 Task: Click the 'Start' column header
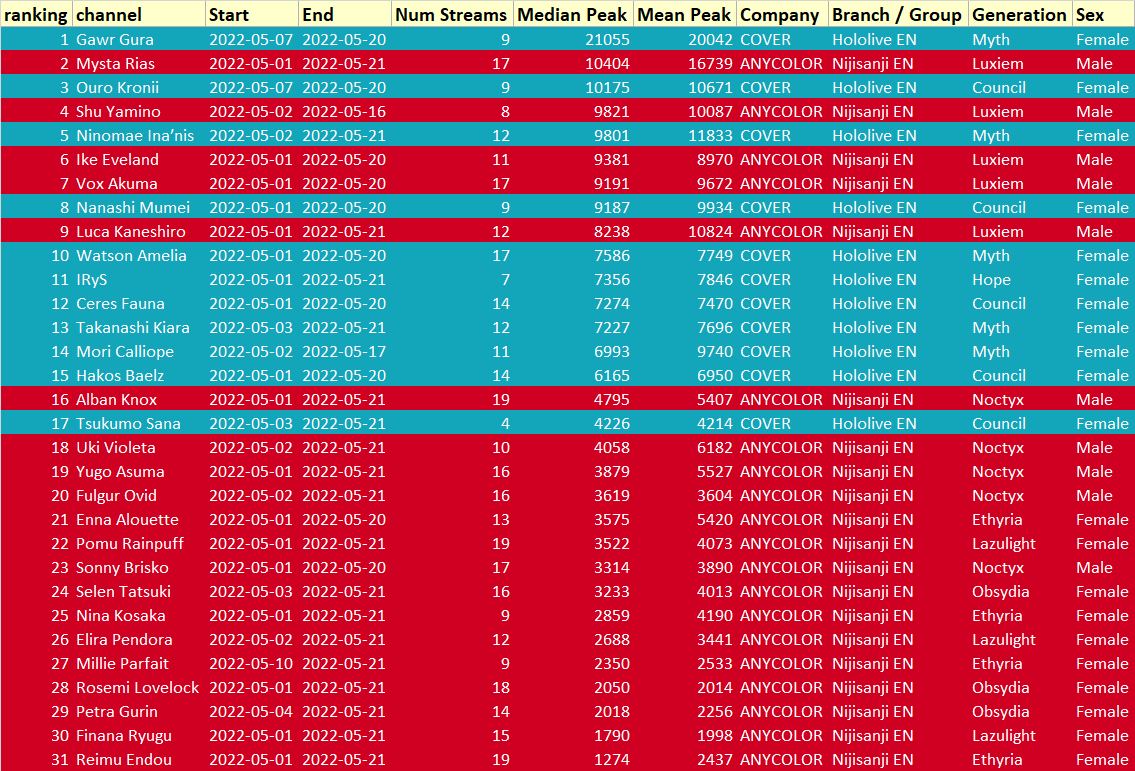[x=252, y=14]
